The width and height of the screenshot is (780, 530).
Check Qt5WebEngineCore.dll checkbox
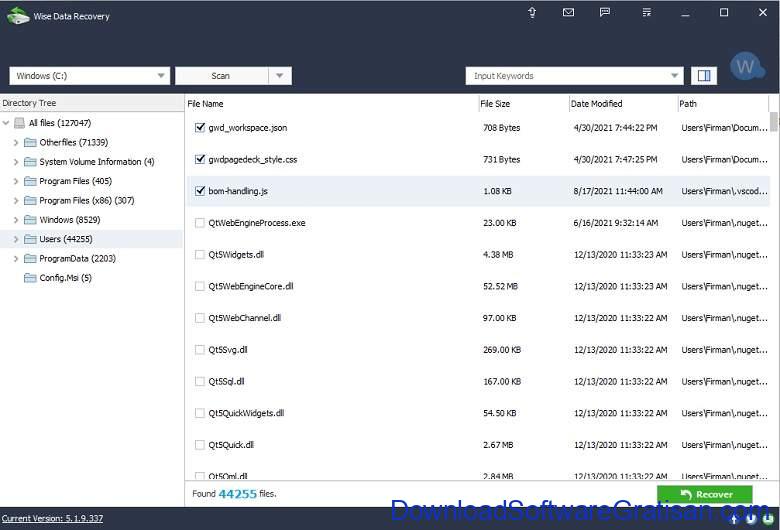point(199,286)
